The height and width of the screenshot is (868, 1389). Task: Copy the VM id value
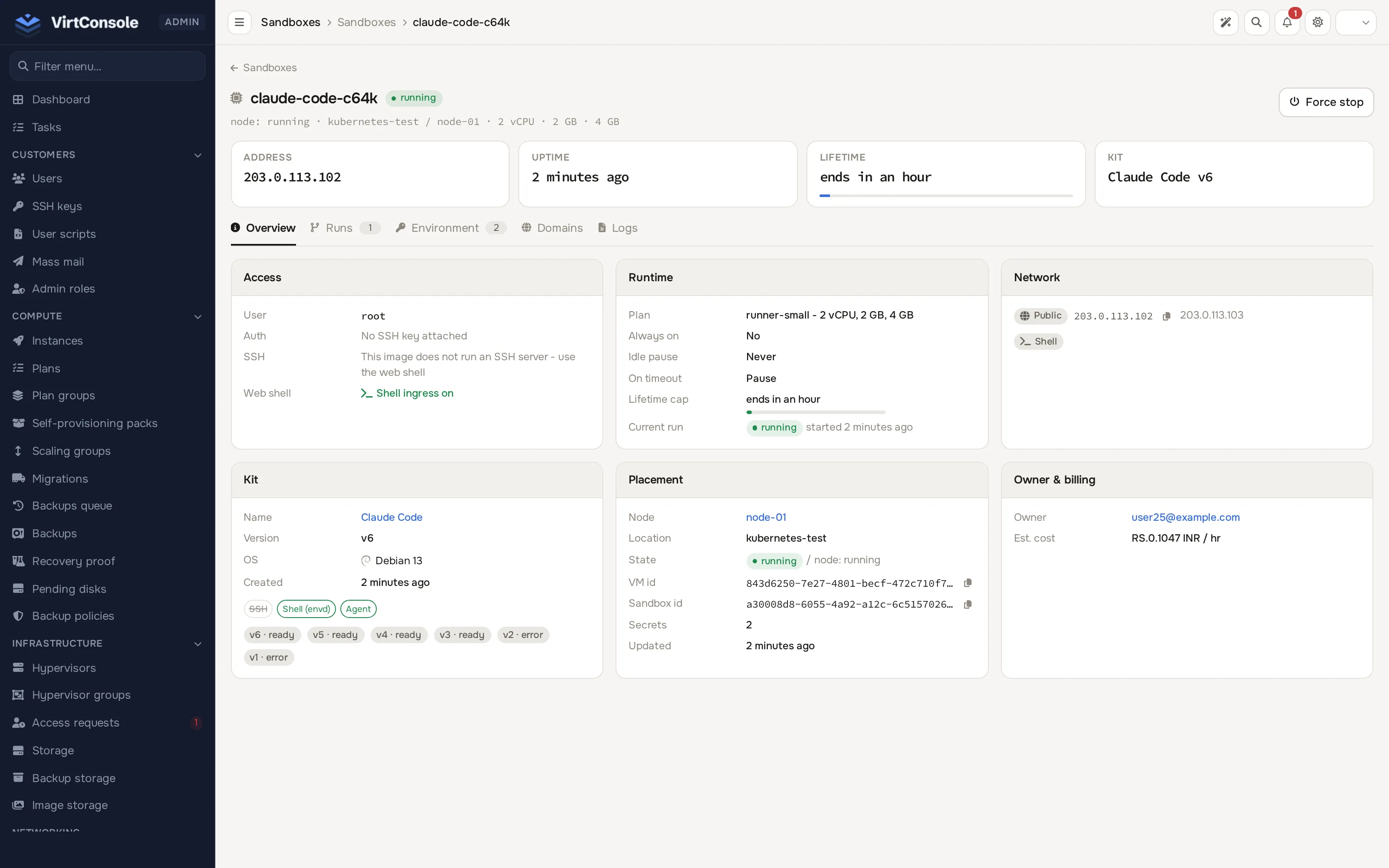[968, 583]
